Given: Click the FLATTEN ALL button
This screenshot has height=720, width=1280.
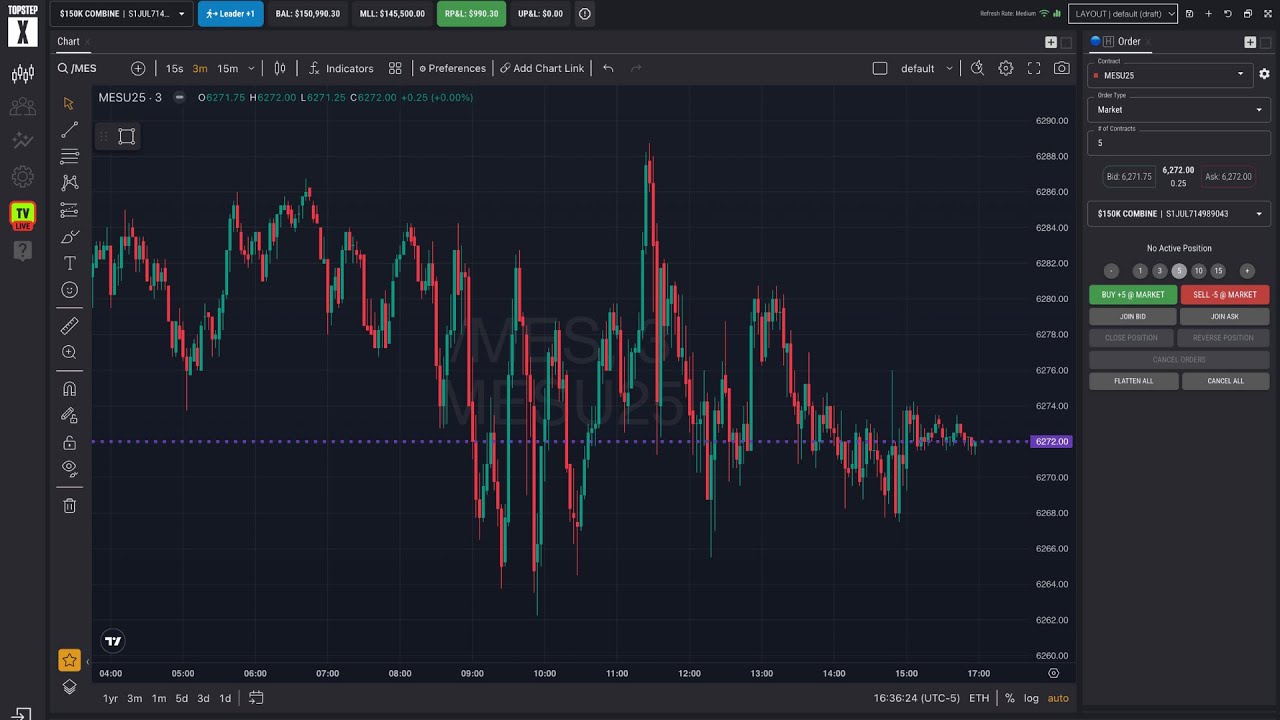Looking at the screenshot, I should [1133, 381].
